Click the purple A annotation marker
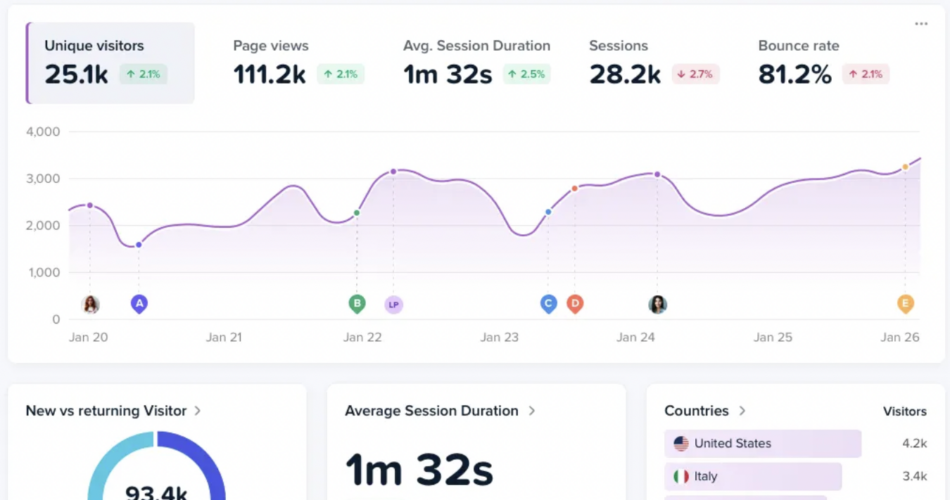 click(x=139, y=303)
